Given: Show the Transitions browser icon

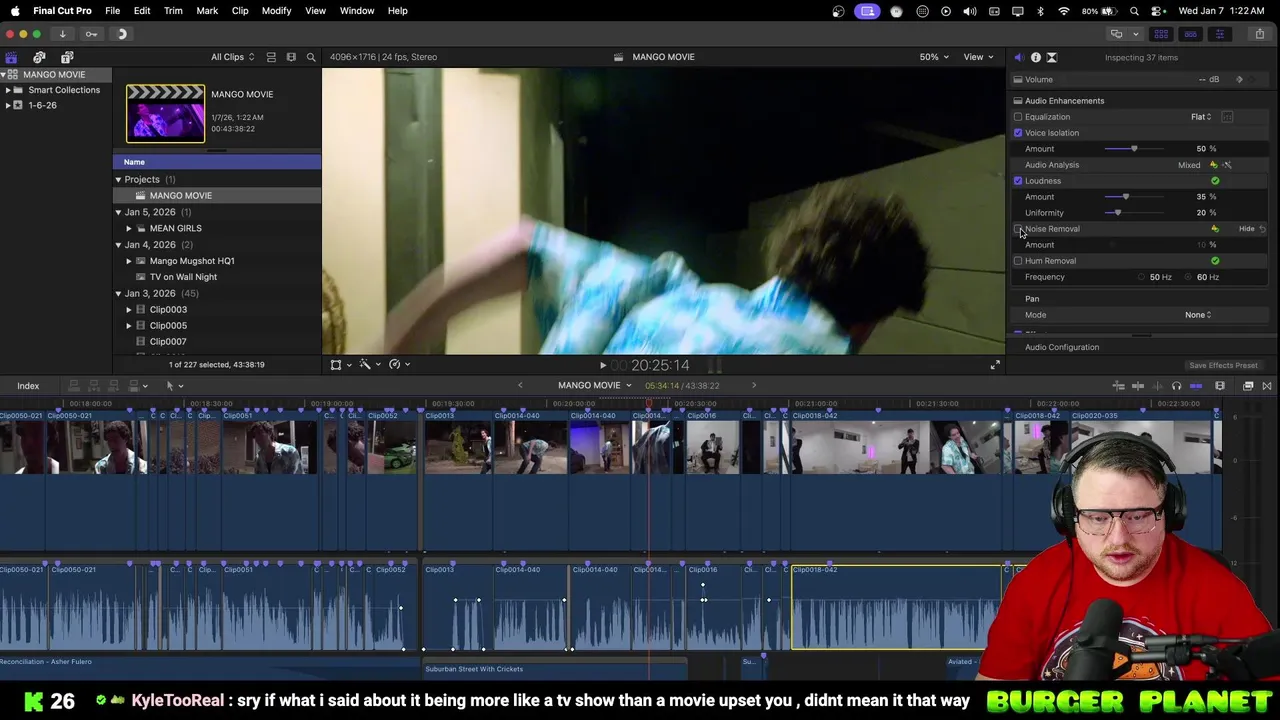Looking at the screenshot, I should pyautogui.click(x=1267, y=386).
